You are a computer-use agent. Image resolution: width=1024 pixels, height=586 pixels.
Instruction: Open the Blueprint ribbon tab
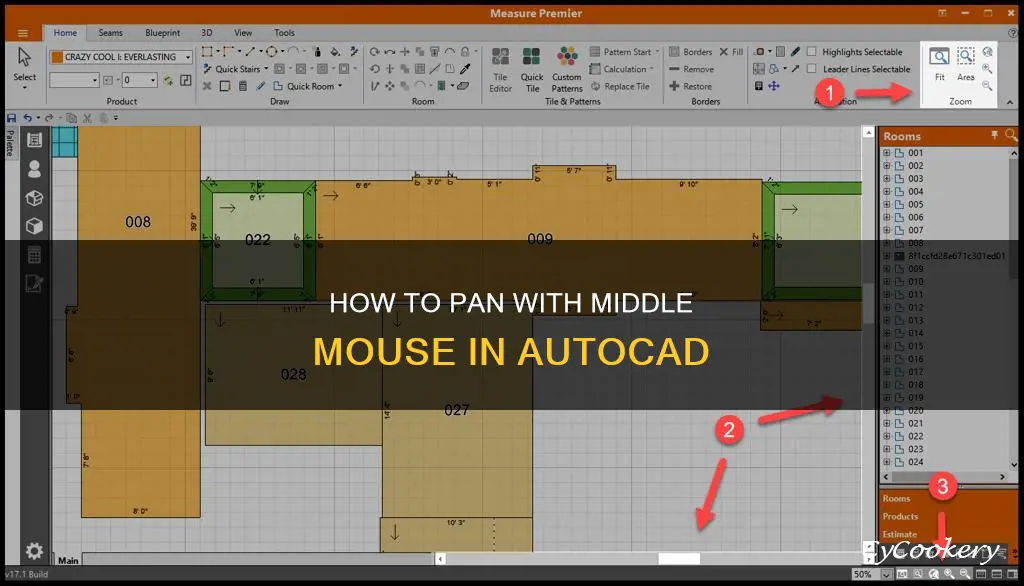click(x=162, y=33)
